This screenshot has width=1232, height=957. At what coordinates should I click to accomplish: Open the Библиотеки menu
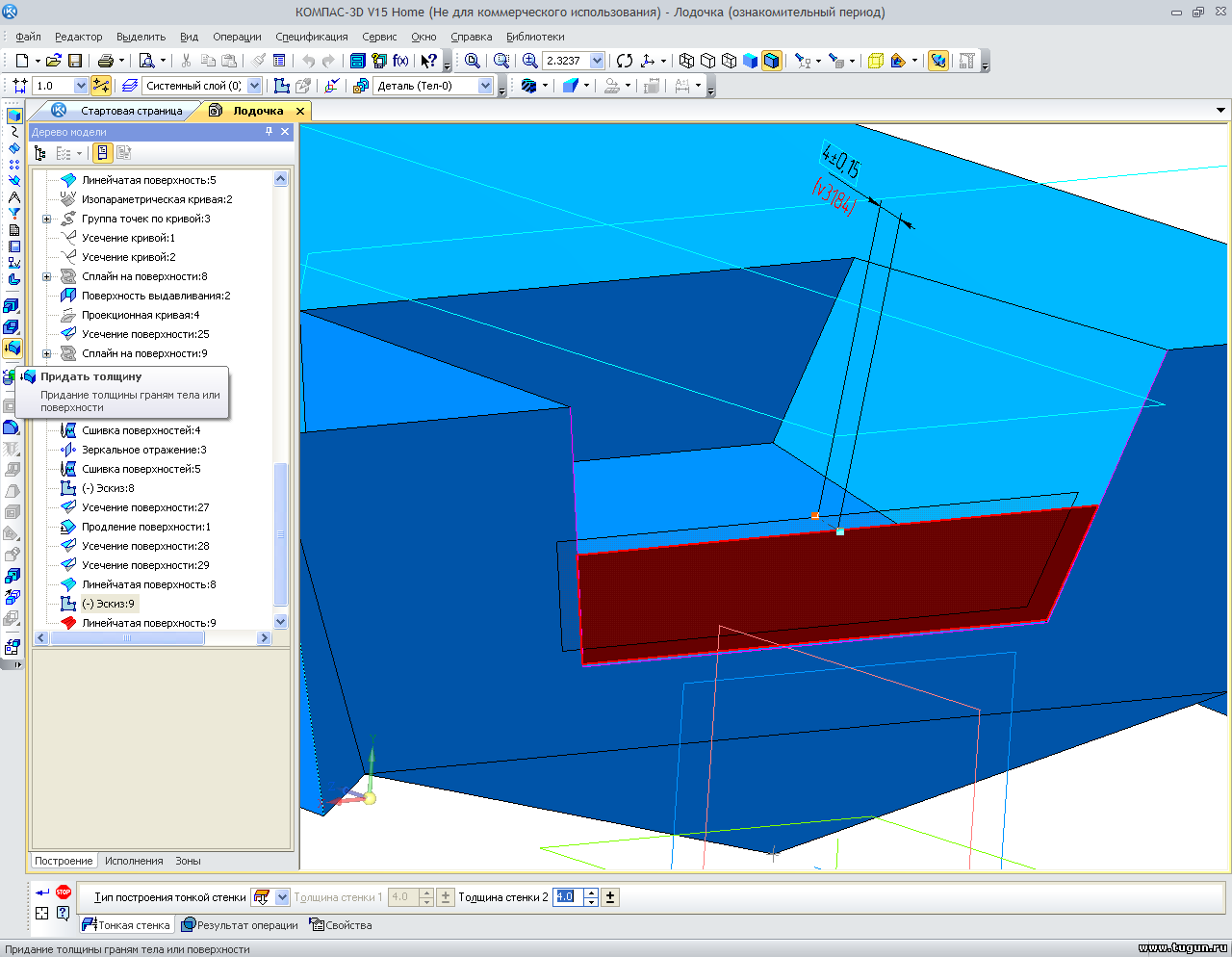tap(535, 37)
